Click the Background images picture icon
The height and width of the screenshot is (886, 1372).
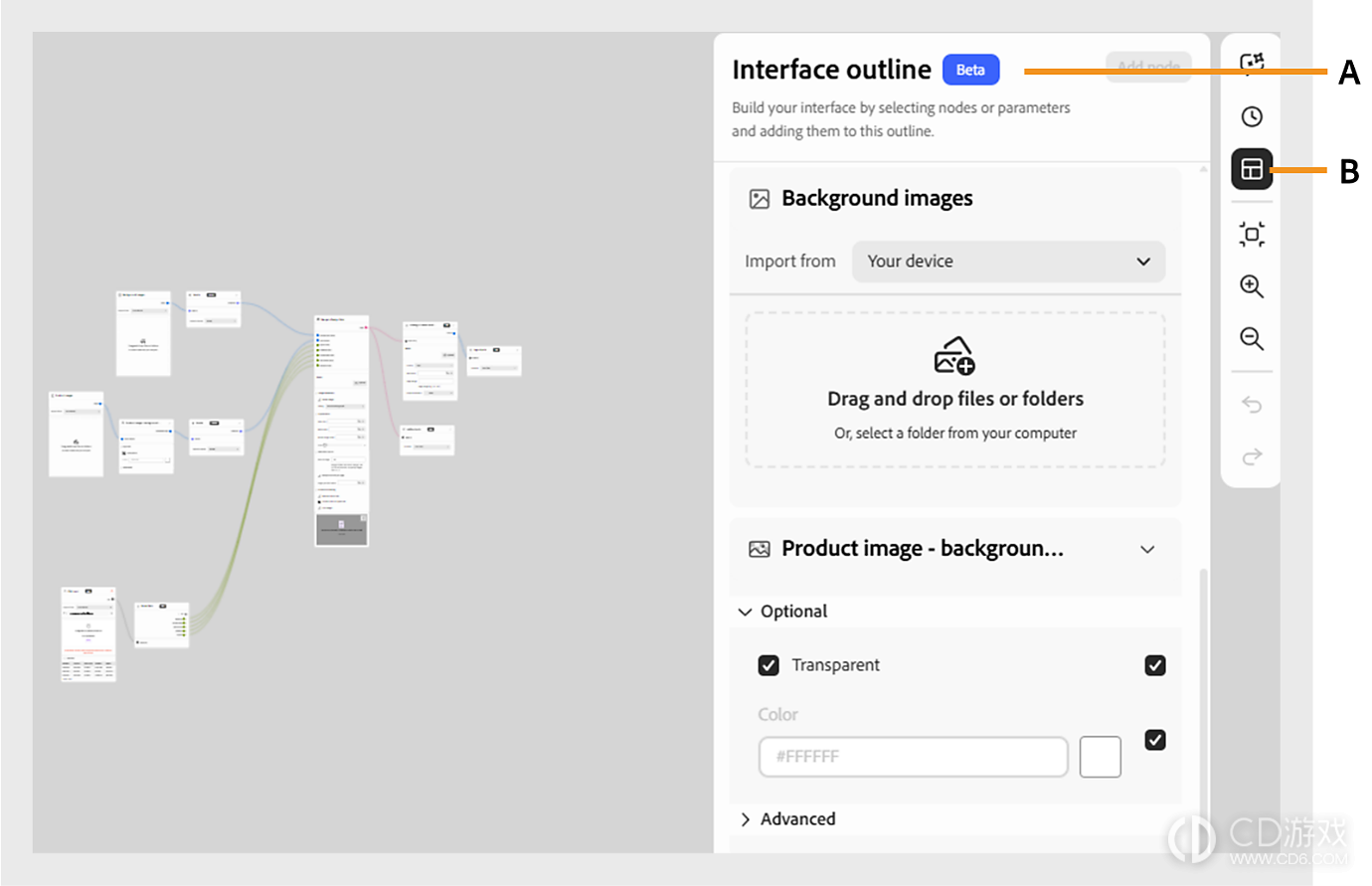click(x=760, y=199)
